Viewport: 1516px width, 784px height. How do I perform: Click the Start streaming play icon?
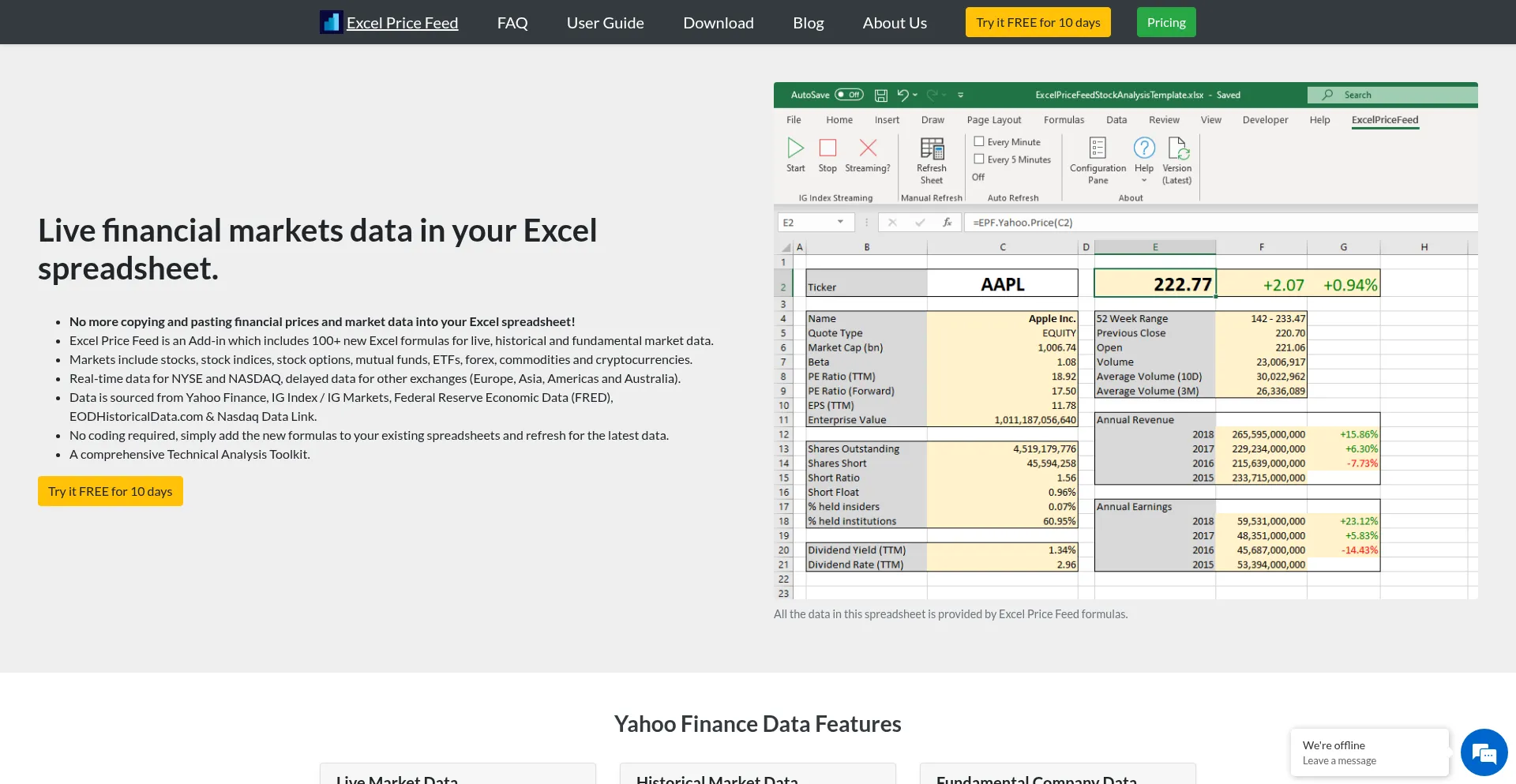795,148
